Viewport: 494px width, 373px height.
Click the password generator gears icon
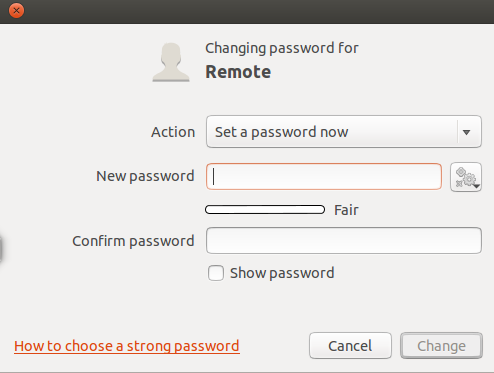point(466,177)
